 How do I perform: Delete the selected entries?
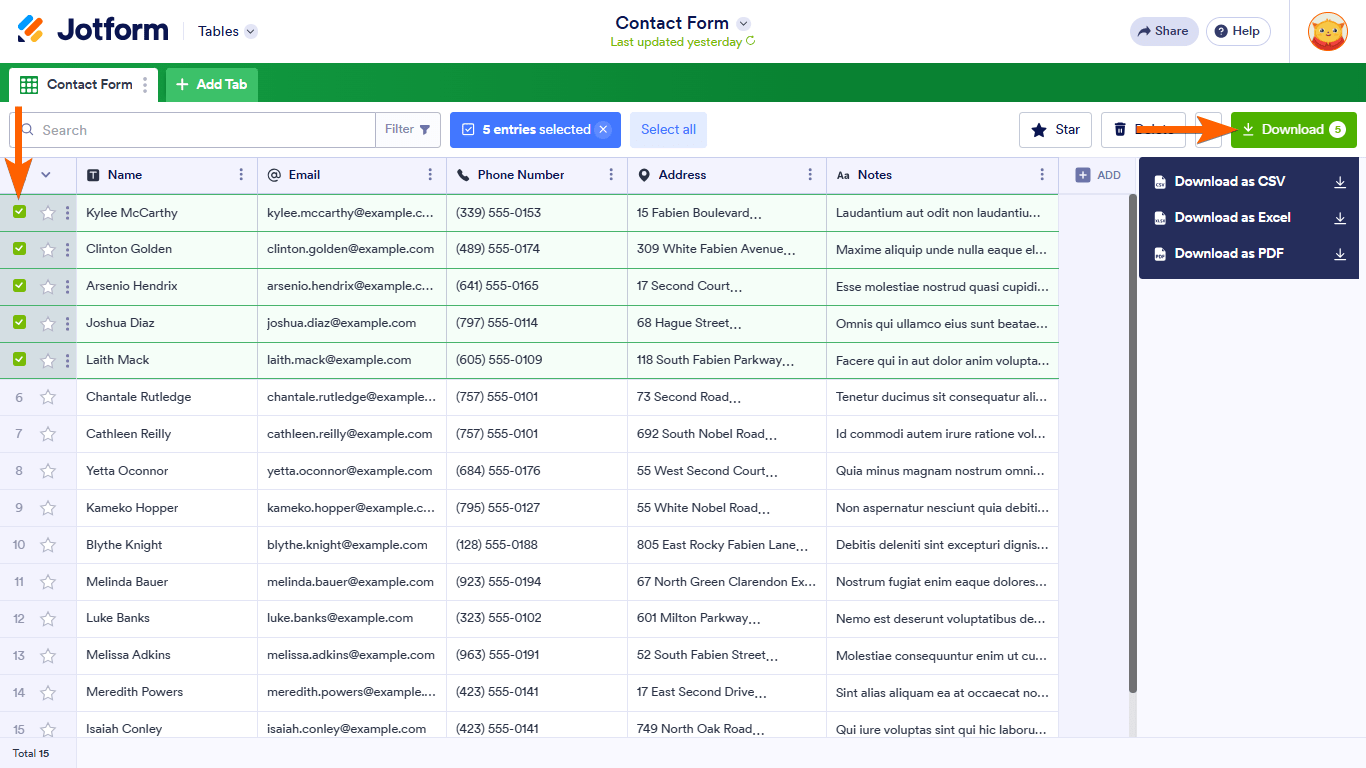pos(1143,129)
